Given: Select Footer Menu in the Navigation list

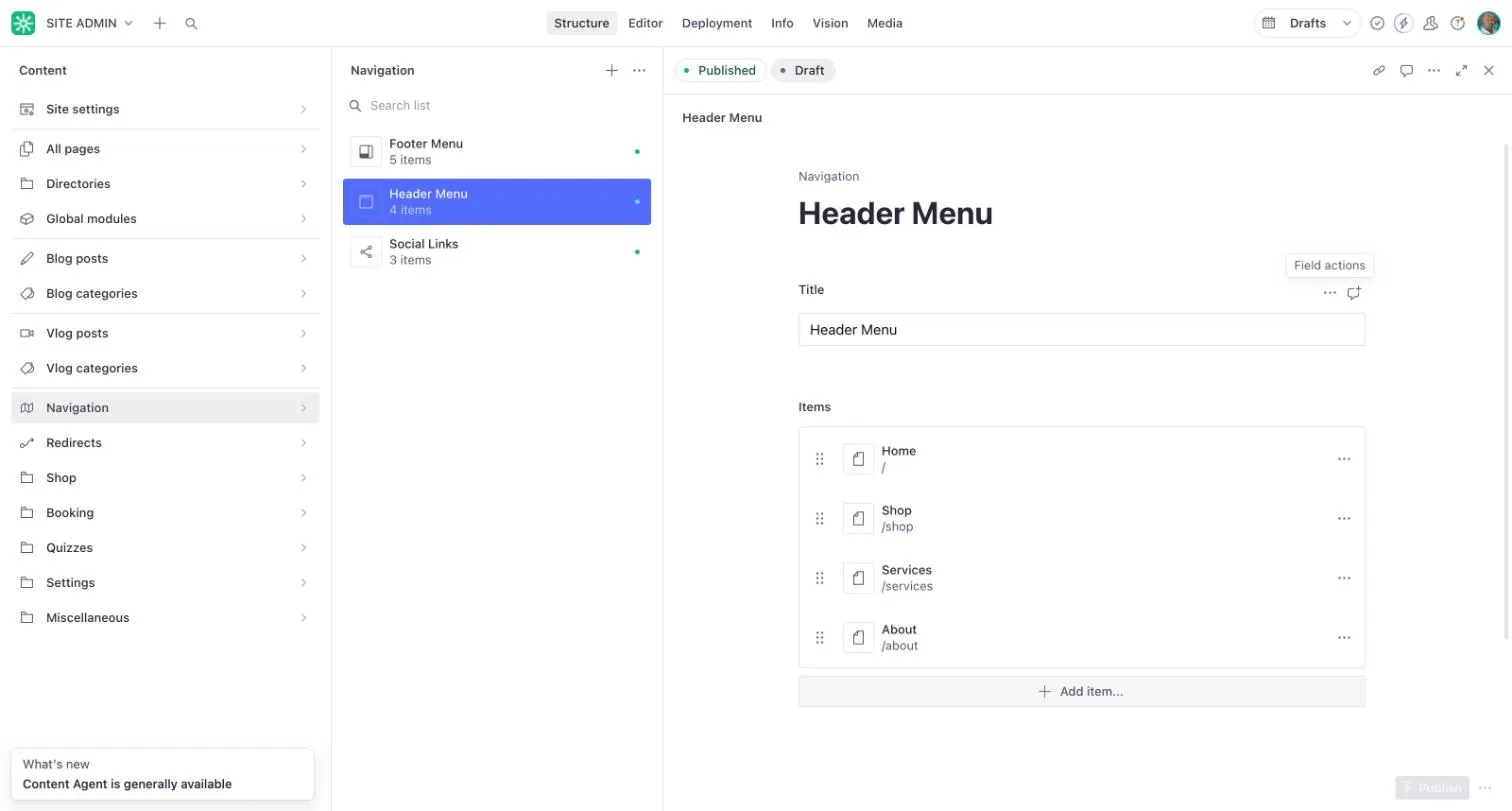Looking at the screenshot, I should tap(497, 152).
